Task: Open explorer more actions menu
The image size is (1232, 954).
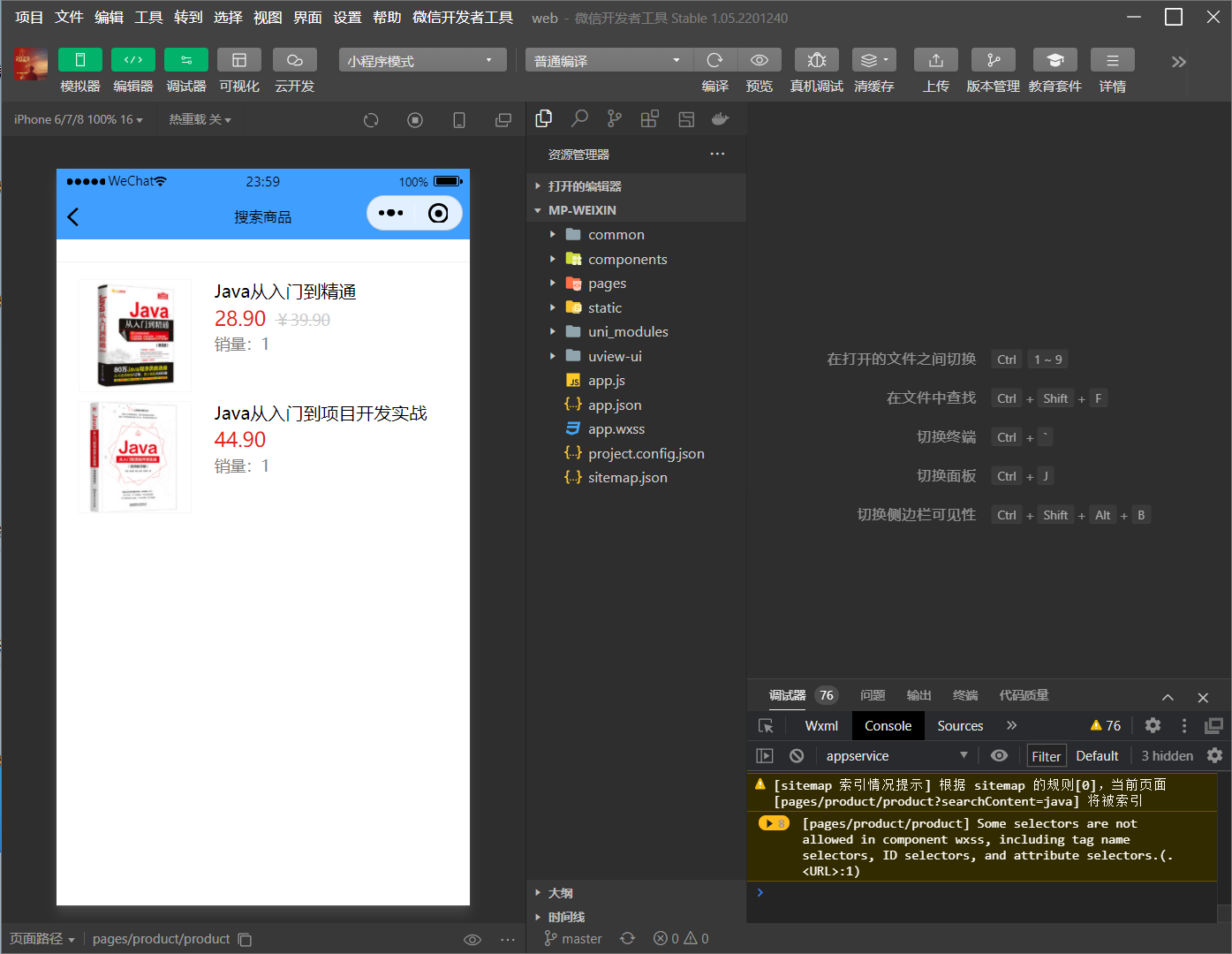Action: coord(717,154)
